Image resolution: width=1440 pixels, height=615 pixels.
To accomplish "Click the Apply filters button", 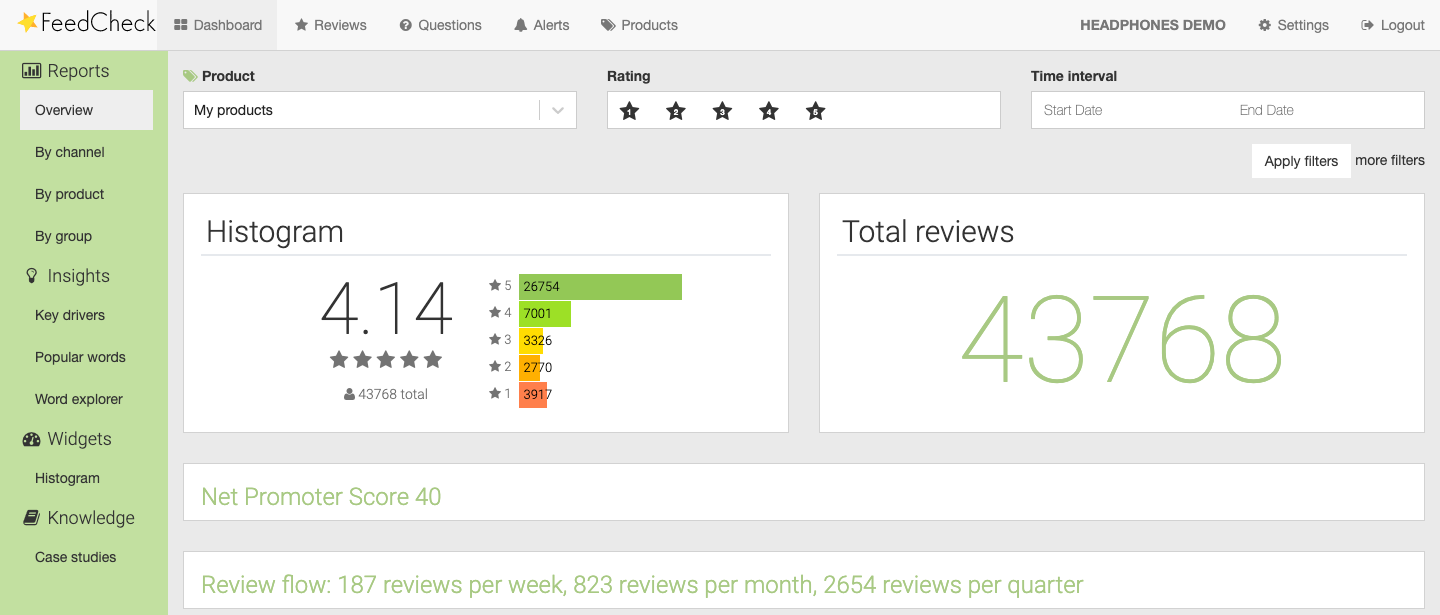I will [x=1301, y=161].
